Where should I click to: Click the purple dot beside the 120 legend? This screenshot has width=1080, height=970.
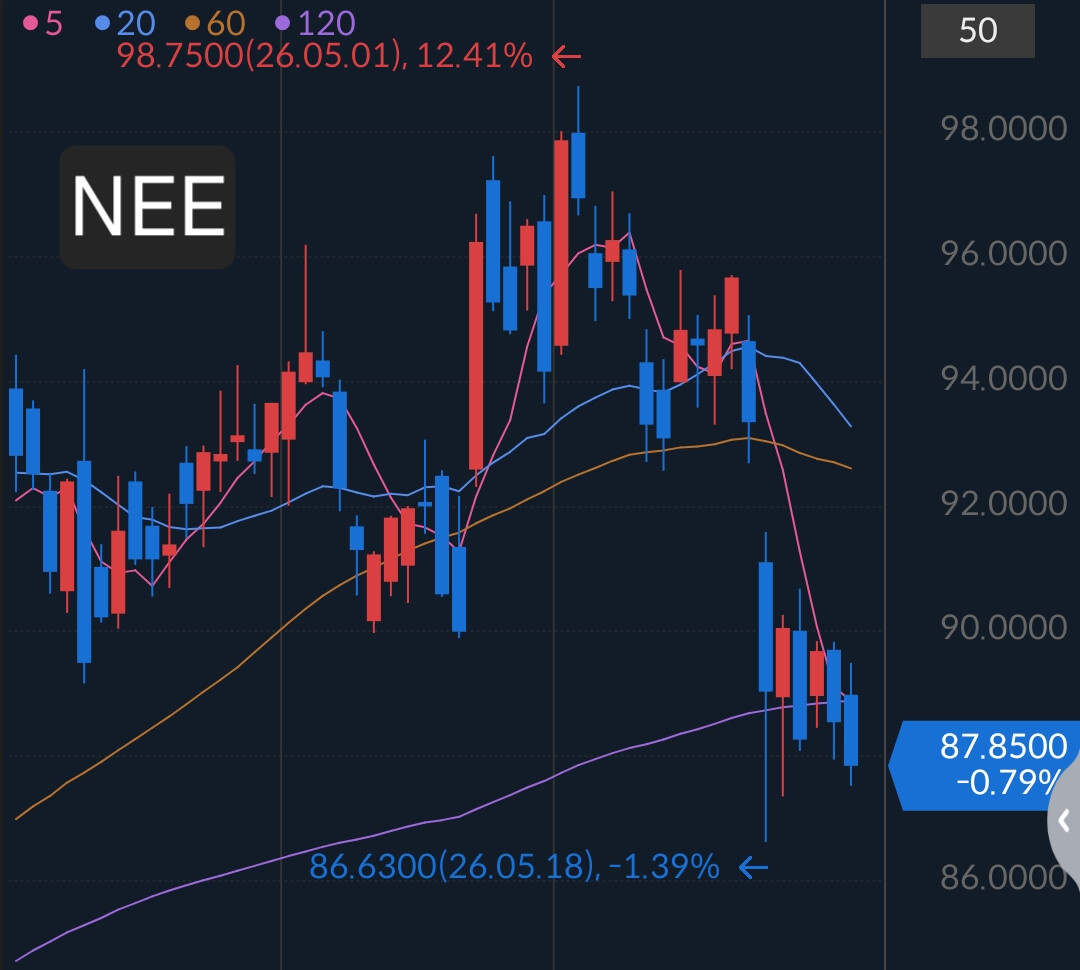(282, 23)
